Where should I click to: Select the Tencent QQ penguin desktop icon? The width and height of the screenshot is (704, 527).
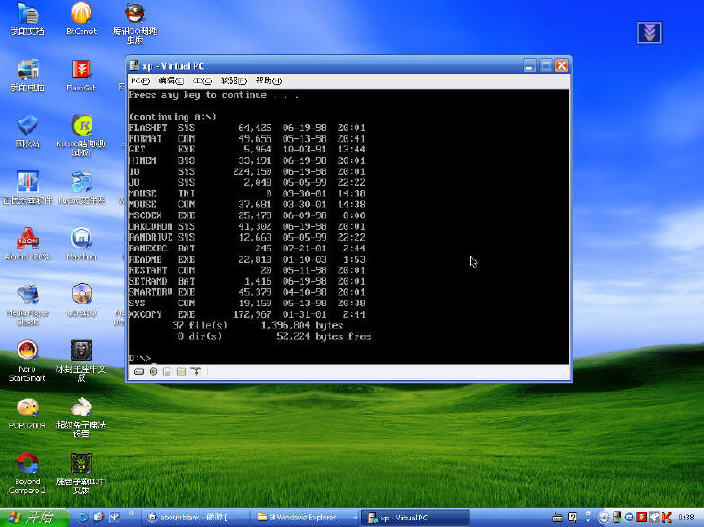[x=135, y=23]
